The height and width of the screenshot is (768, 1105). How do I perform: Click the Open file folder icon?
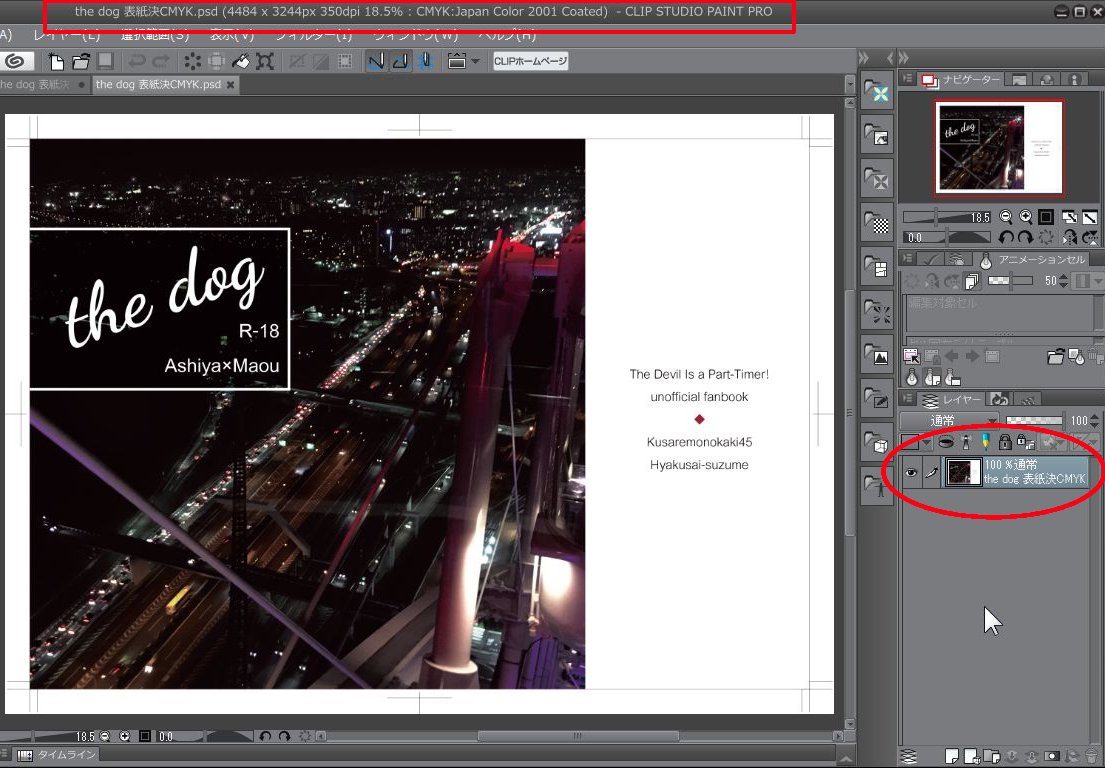(x=81, y=61)
